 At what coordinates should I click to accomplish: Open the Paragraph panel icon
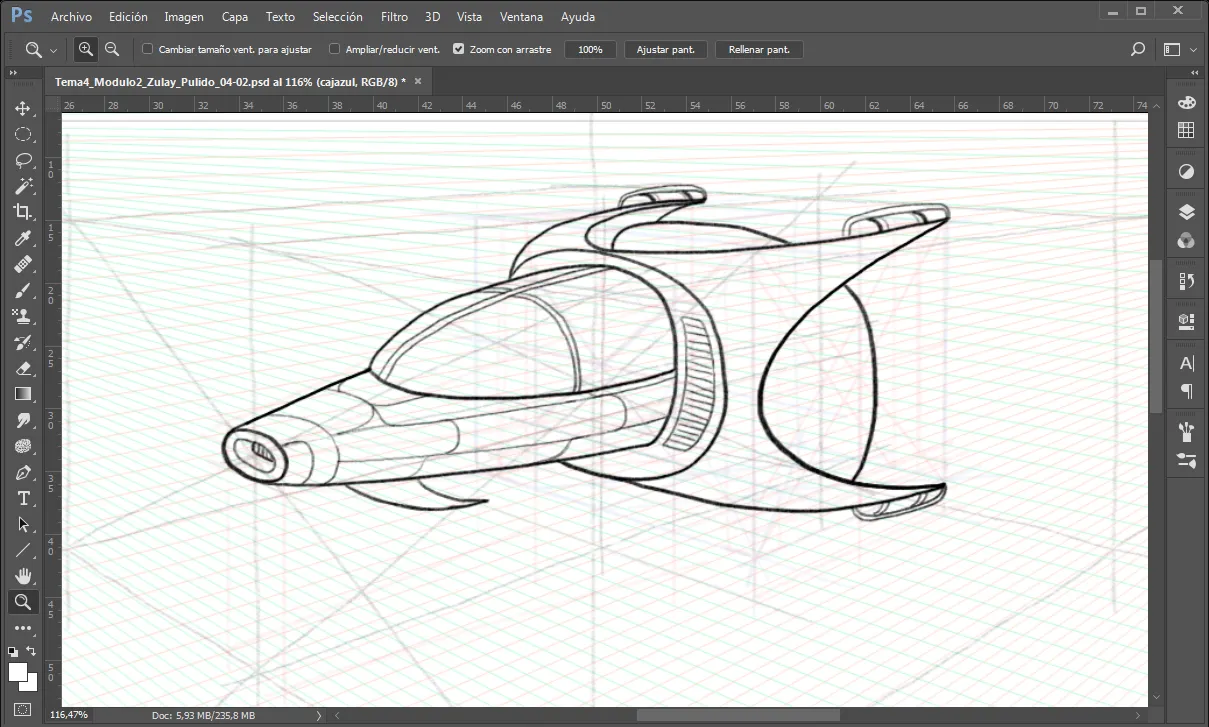(x=1186, y=390)
